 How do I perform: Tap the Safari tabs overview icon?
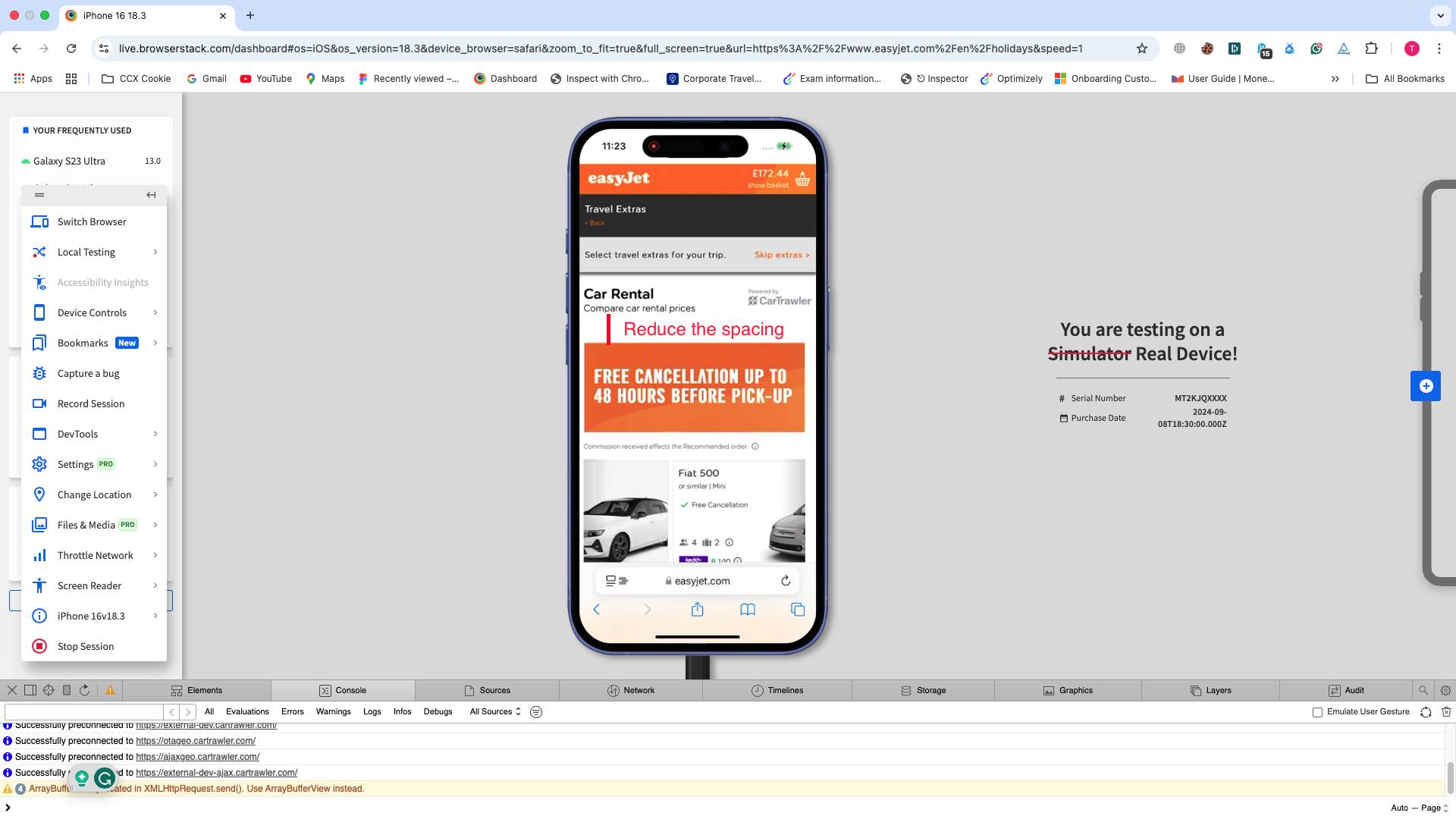click(797, 610)
